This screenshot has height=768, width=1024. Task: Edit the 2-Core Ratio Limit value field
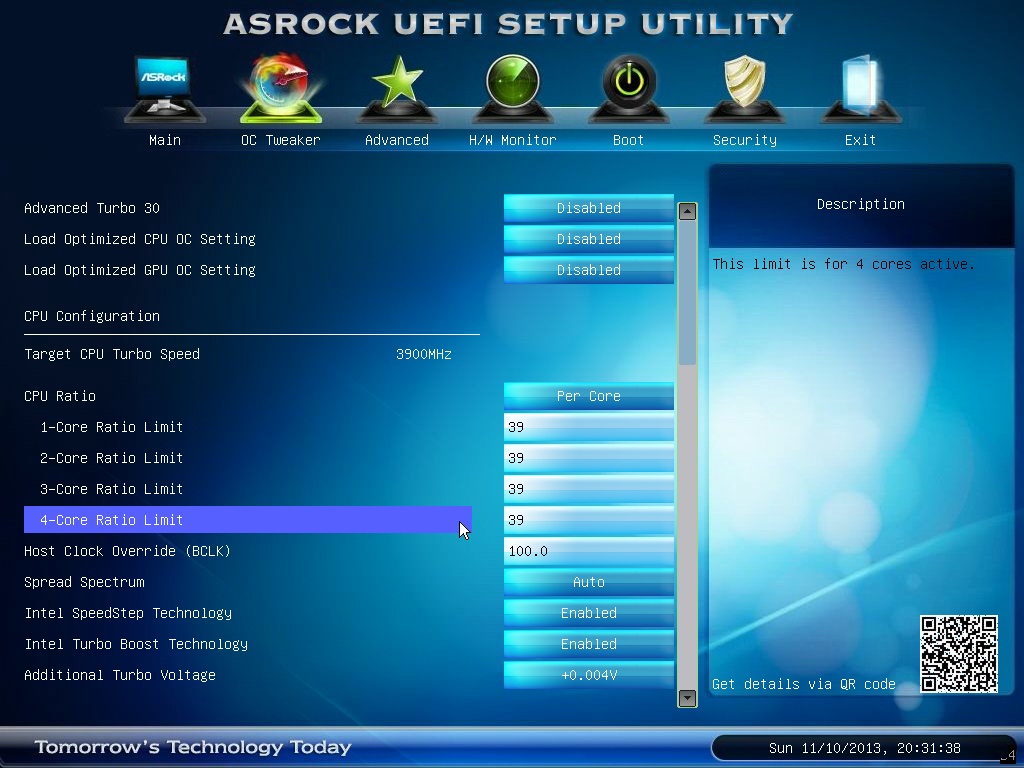(x=588, y=458)
